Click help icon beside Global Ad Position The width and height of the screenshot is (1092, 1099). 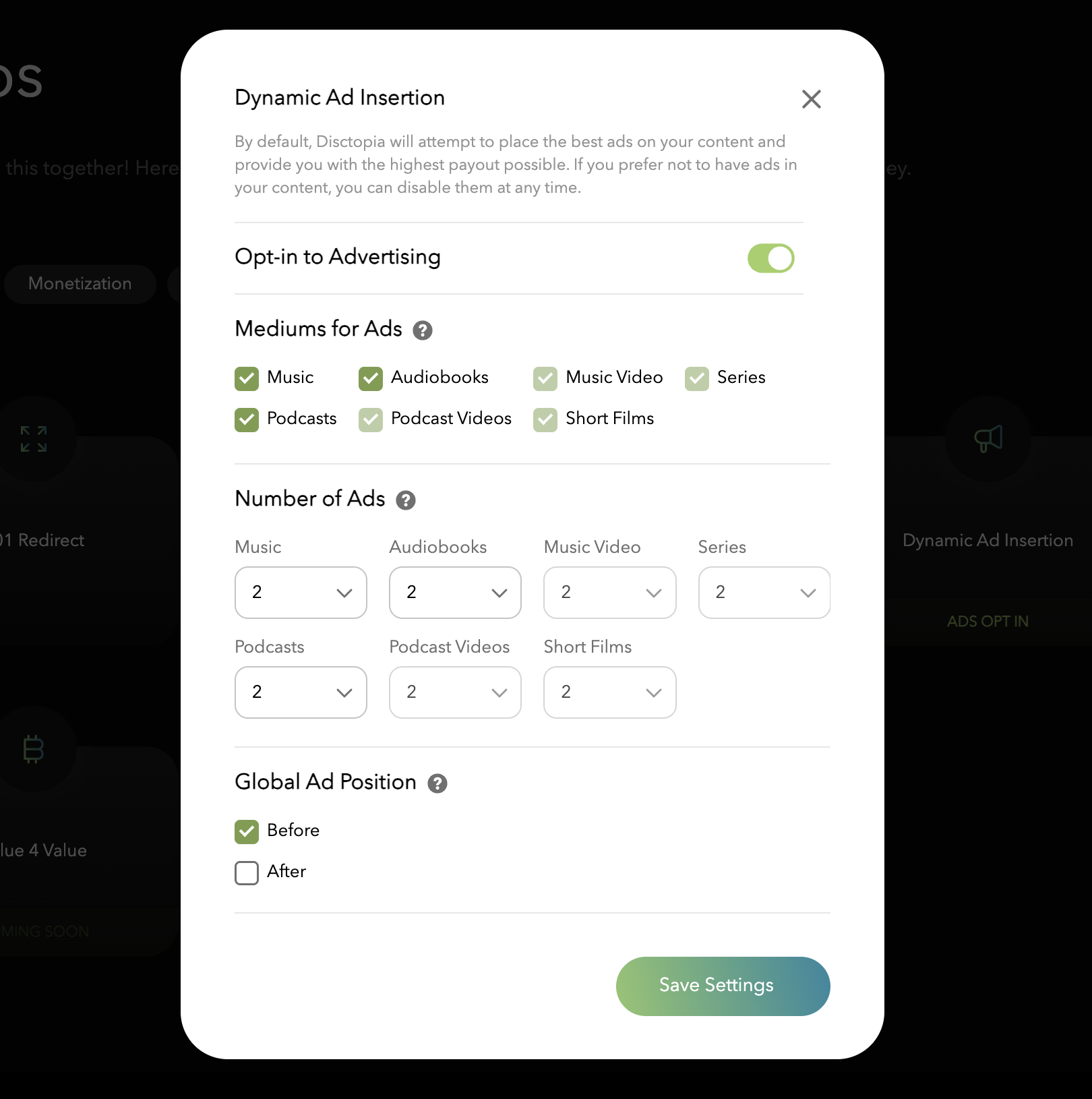click(x=437, y=783)
